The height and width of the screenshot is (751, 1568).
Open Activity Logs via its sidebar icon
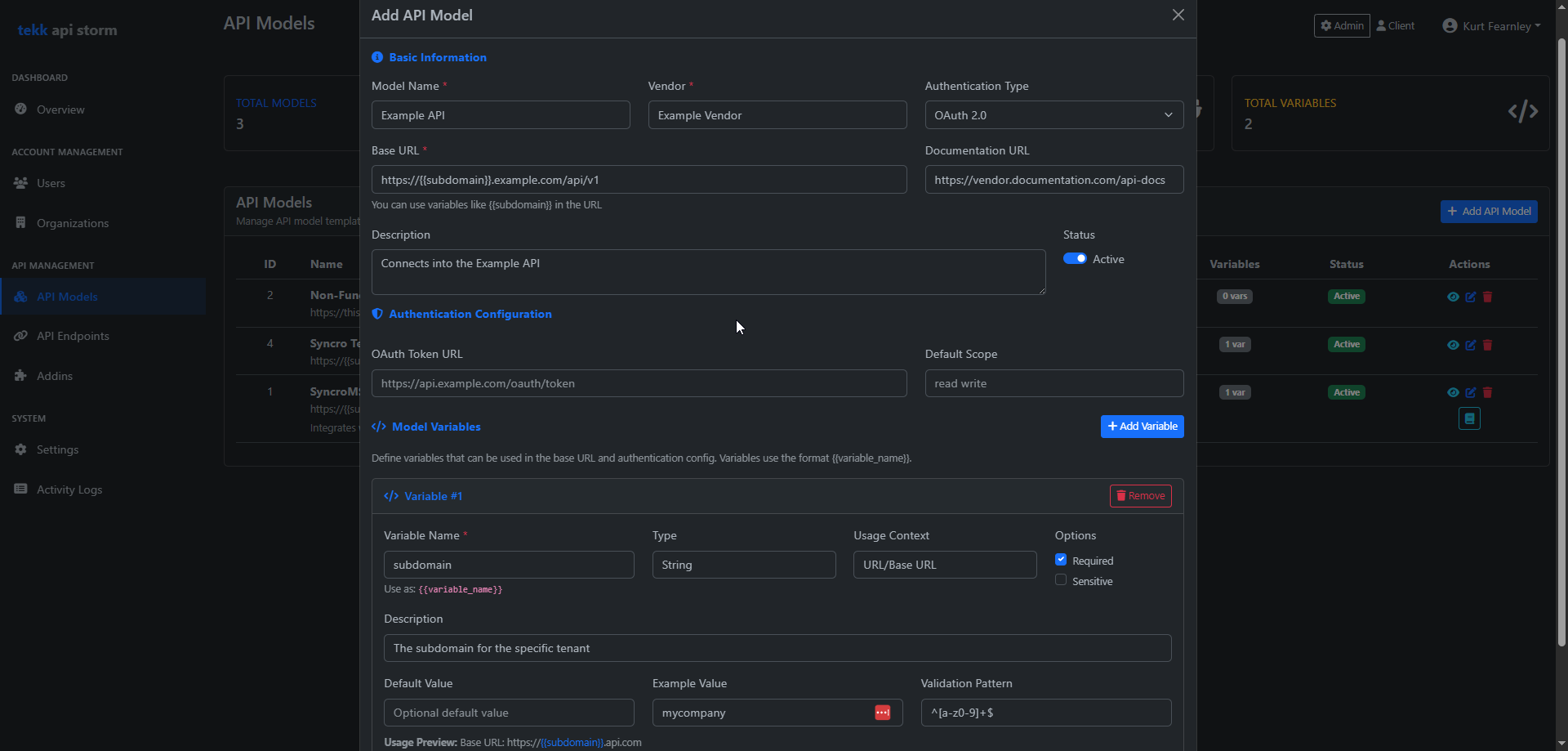(20, 489)
